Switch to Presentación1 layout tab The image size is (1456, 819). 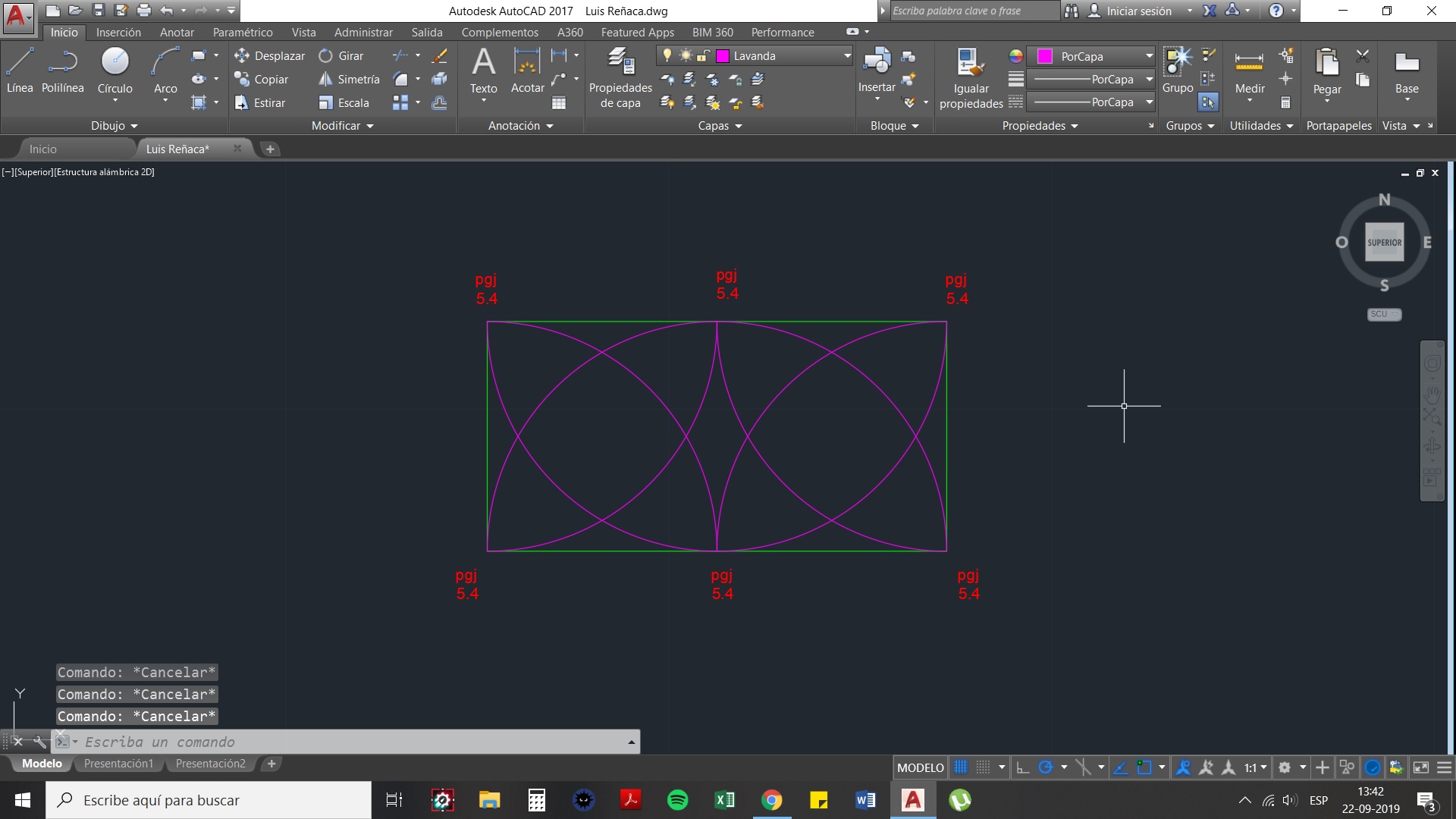coord(118,764)
